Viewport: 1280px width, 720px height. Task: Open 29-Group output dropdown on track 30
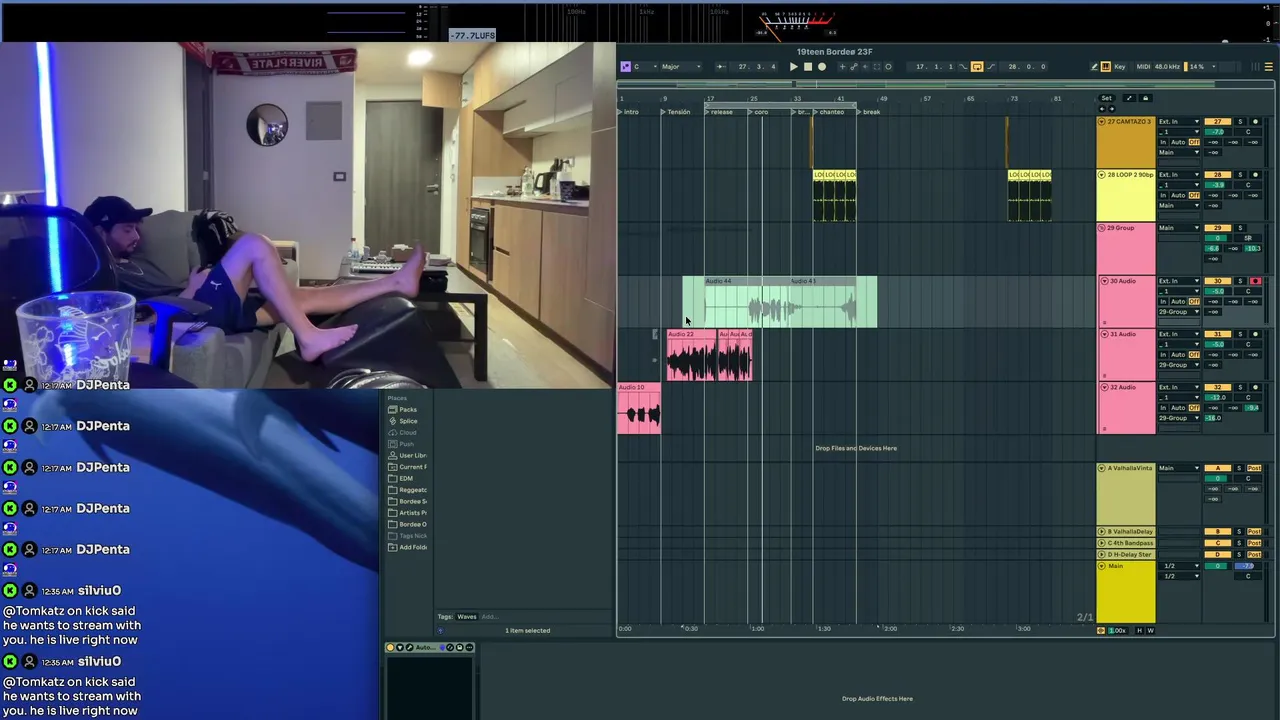click(x=1179, y=312)
